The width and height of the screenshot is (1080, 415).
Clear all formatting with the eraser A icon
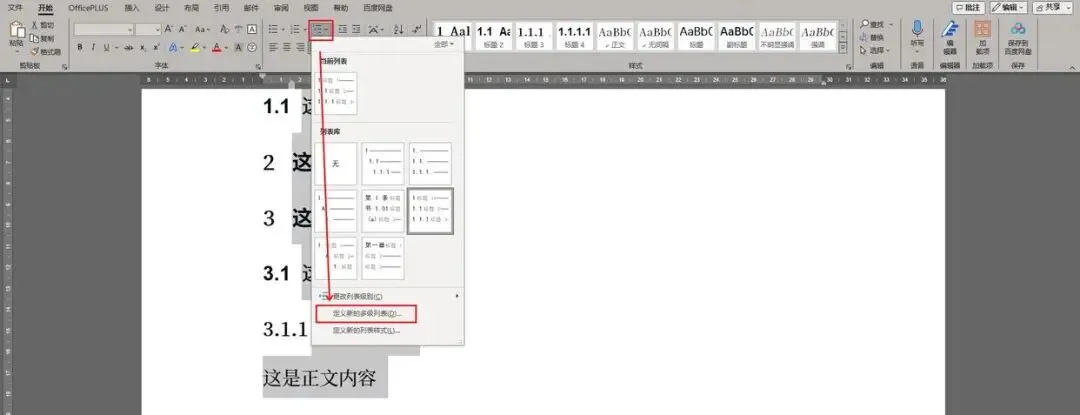[x=225, y=29]
